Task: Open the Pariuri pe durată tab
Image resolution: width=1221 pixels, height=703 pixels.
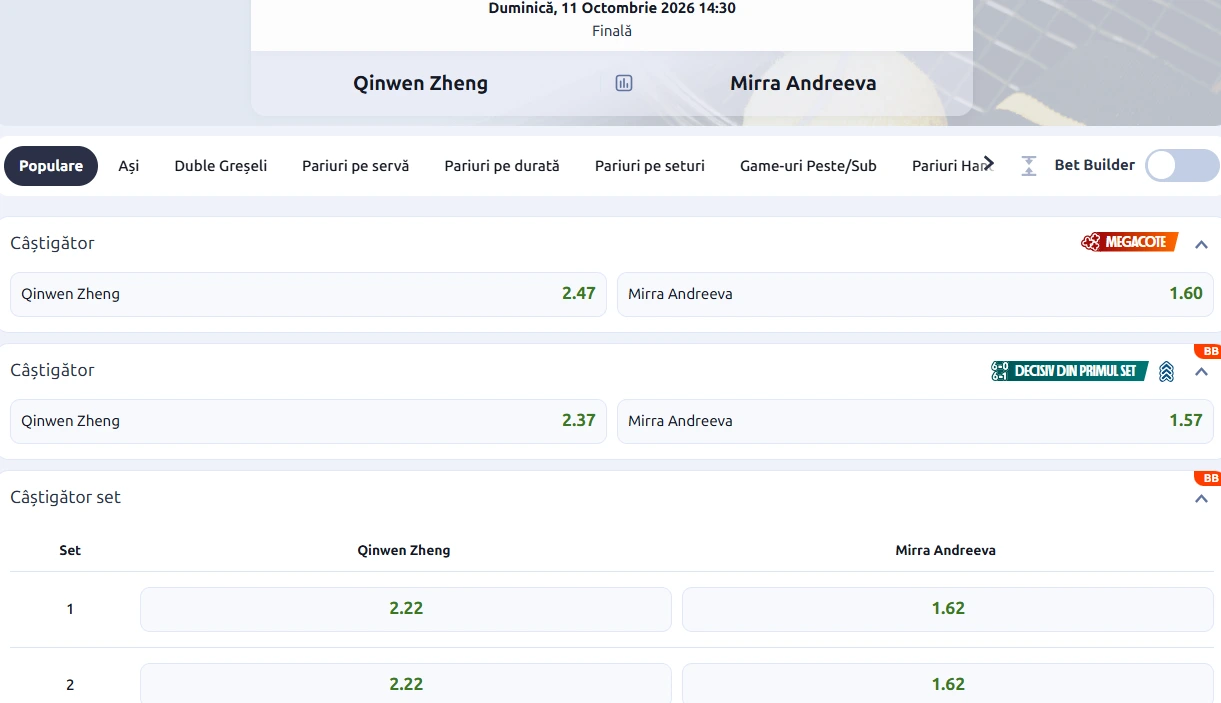Action: [502, 166]
